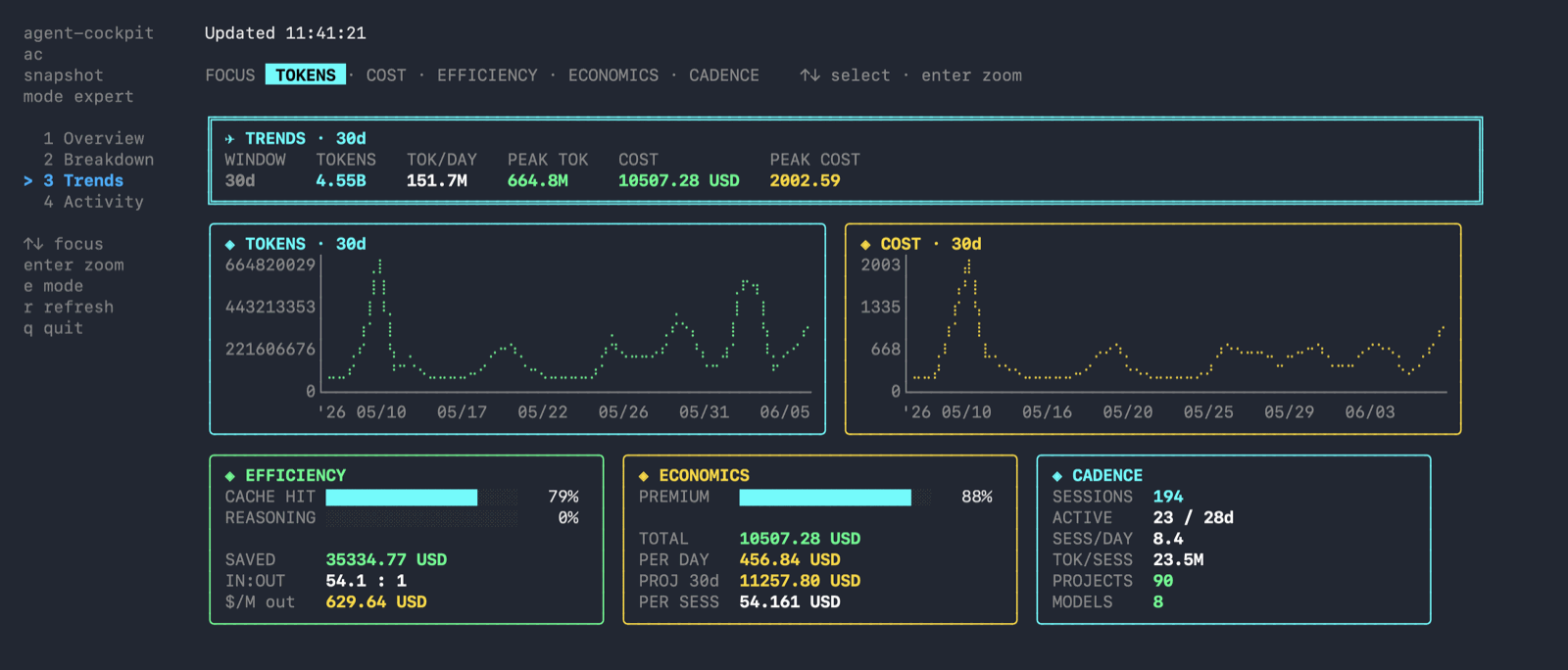The width and height of the screenshot is (1568, 670).
Task: Click the PREMIUM progress bar
Action: [835, 498]
